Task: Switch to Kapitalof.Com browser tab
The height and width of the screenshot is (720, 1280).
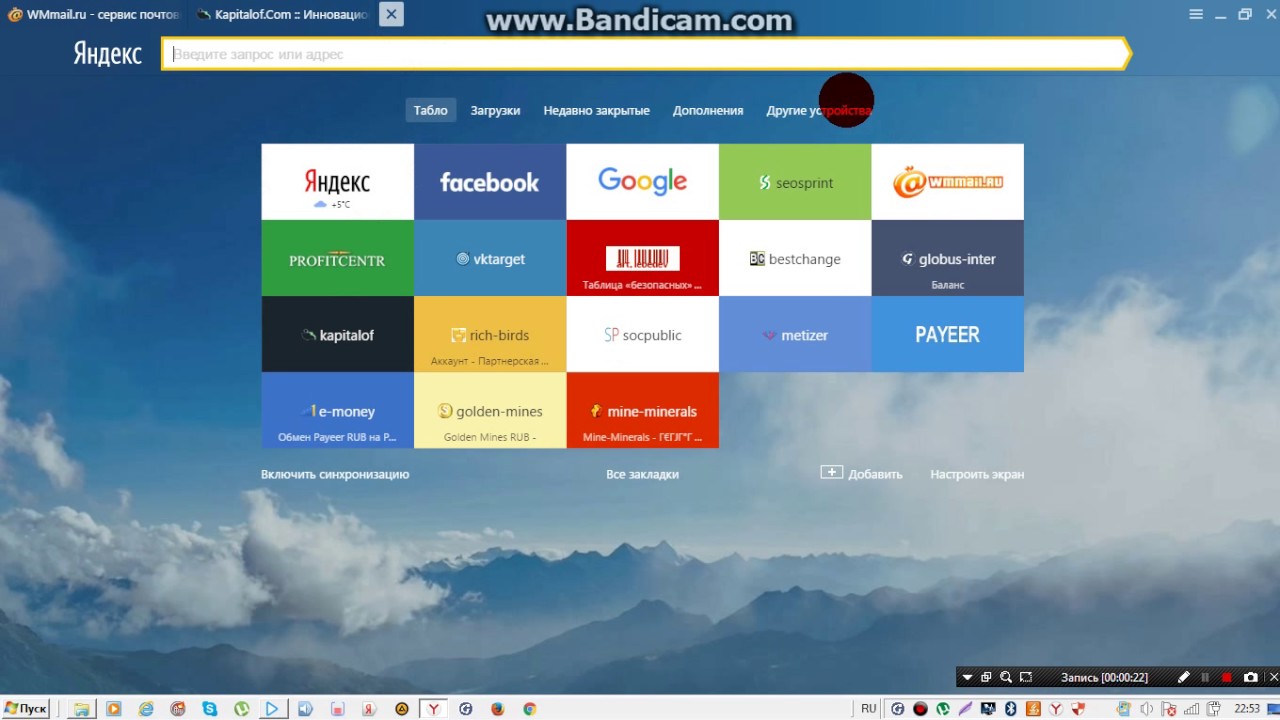Action: [x=282, y=15]
